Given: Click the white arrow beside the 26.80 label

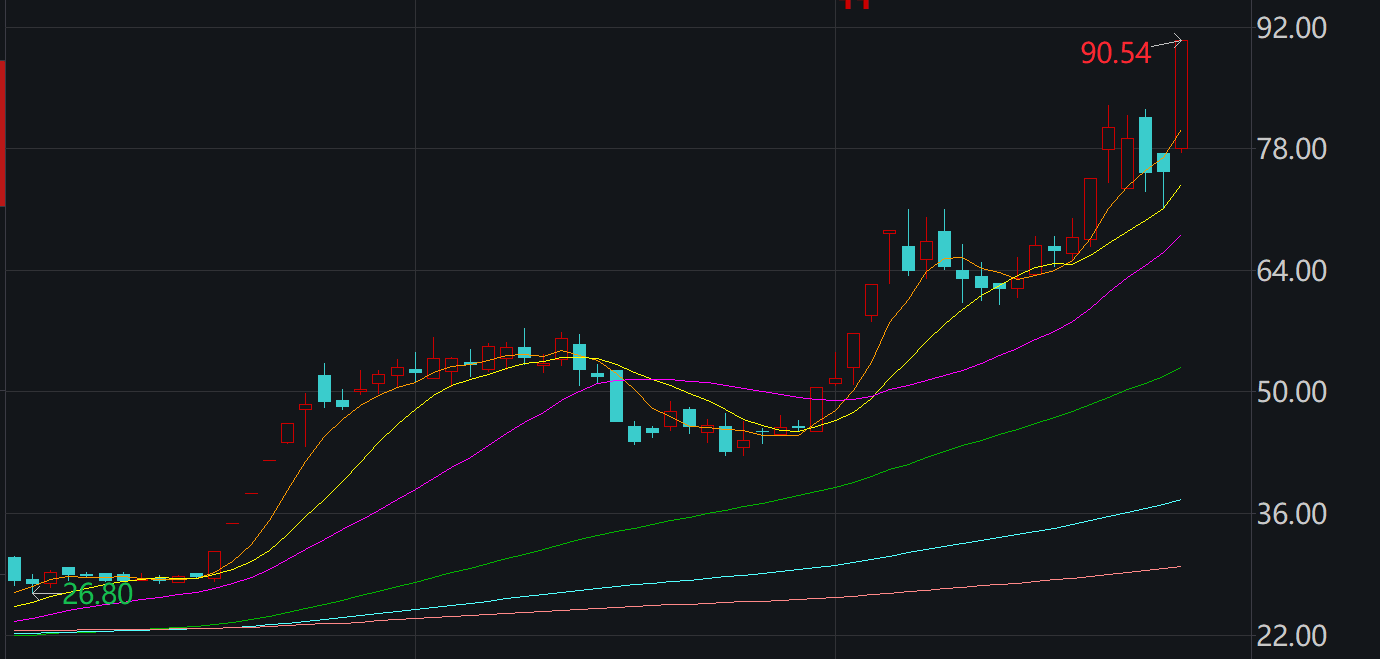Looking at the screenshot, I should (45, 593).
